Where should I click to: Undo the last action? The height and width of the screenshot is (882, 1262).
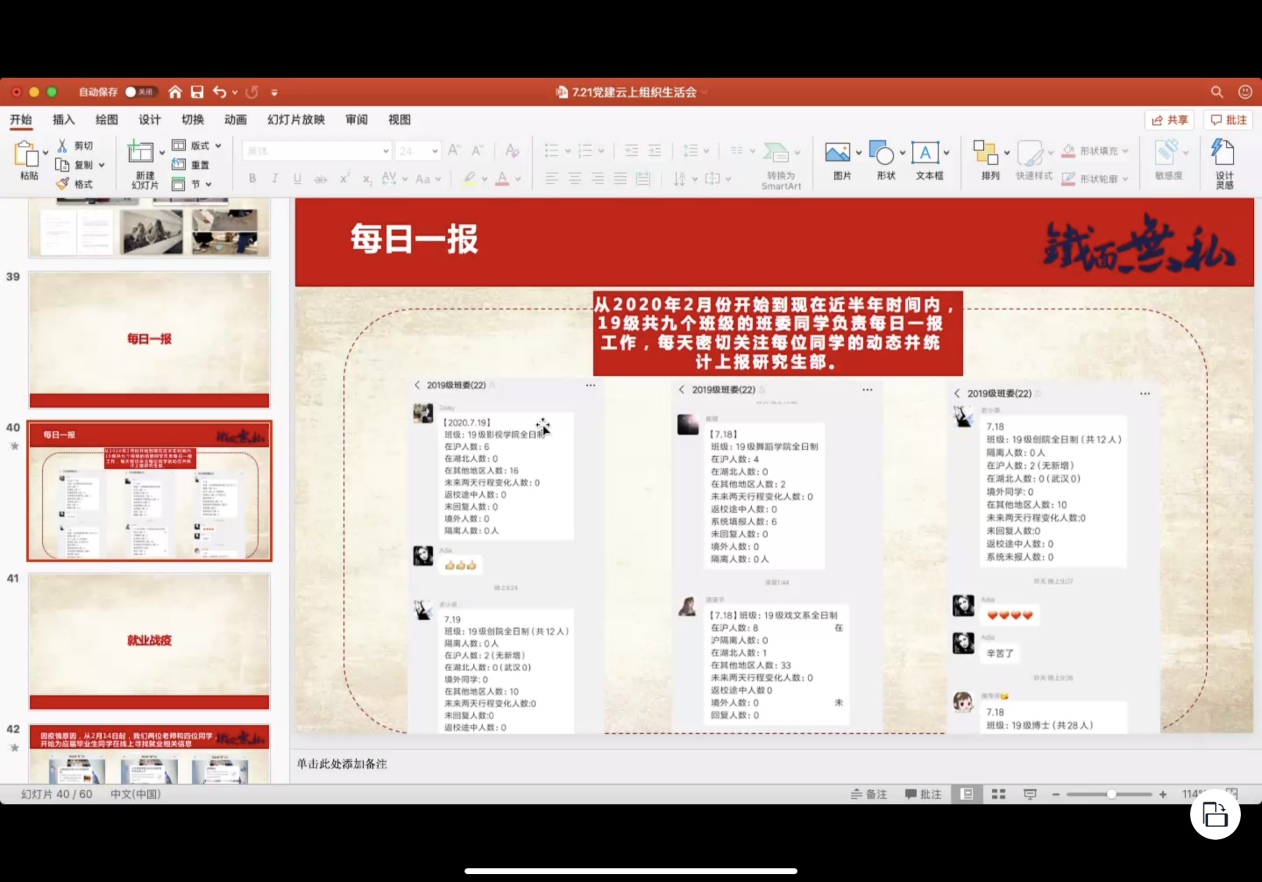click(219, 92)
